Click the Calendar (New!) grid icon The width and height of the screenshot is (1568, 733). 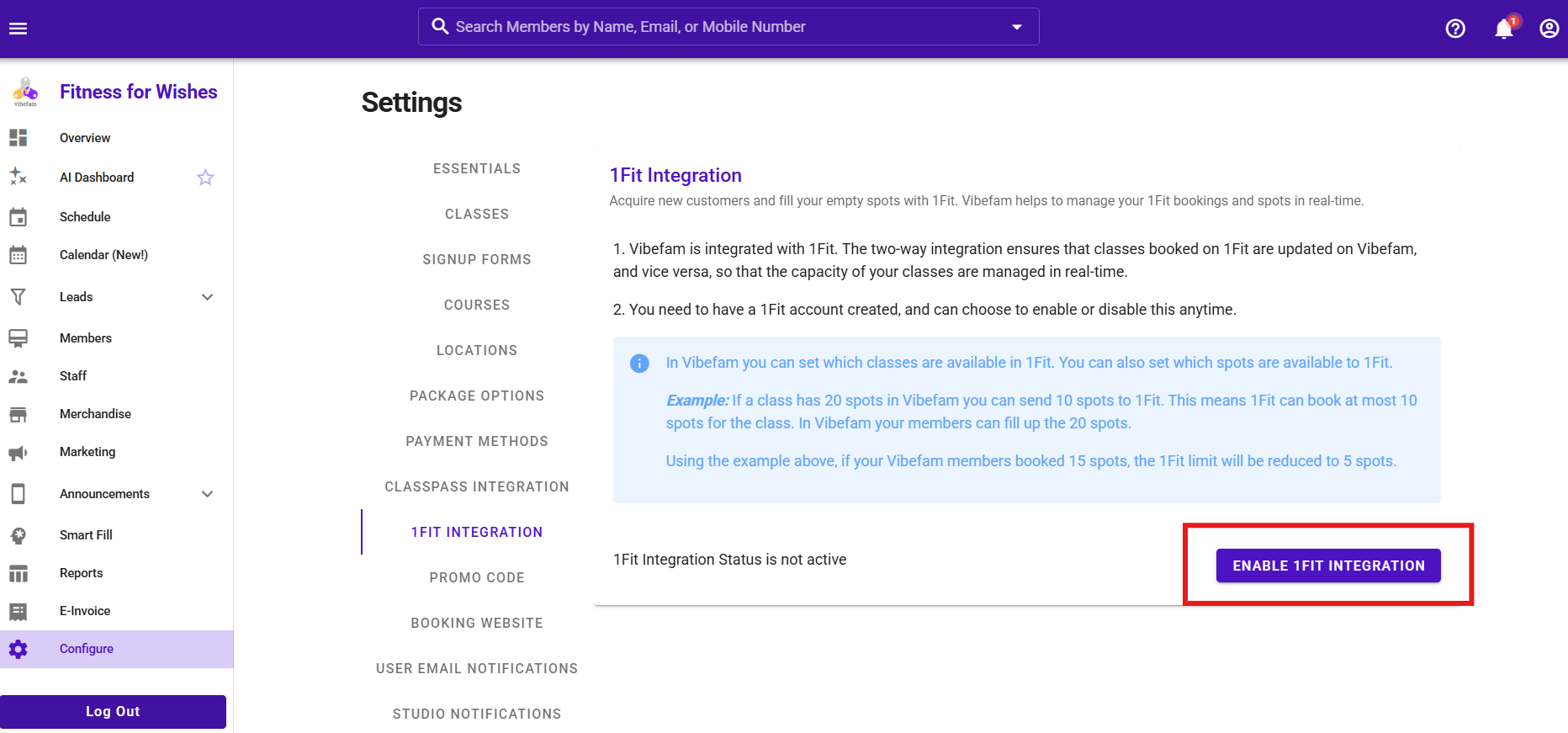tap(18, 254)
